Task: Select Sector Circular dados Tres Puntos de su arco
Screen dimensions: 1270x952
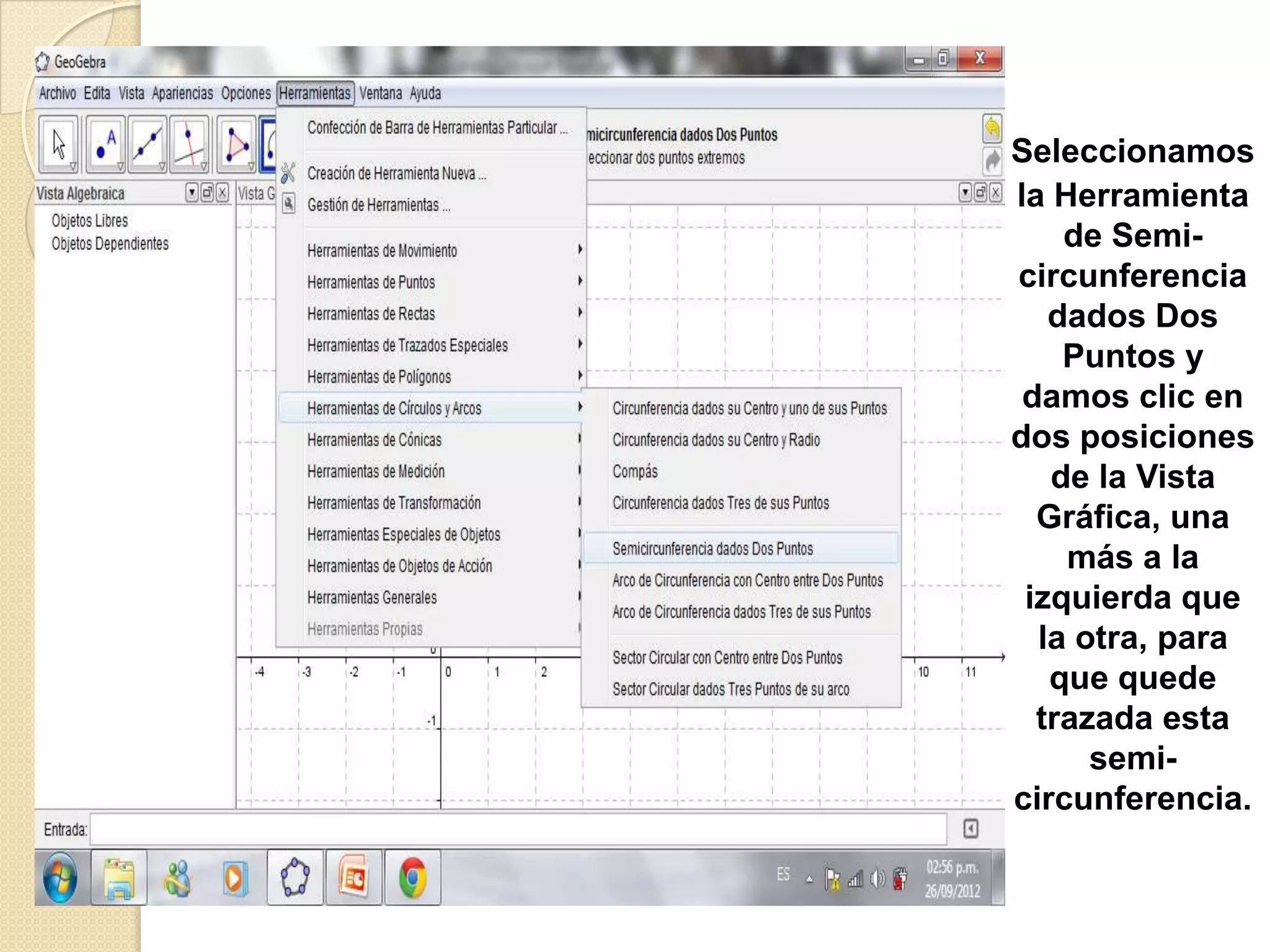Action: (731, 689)
